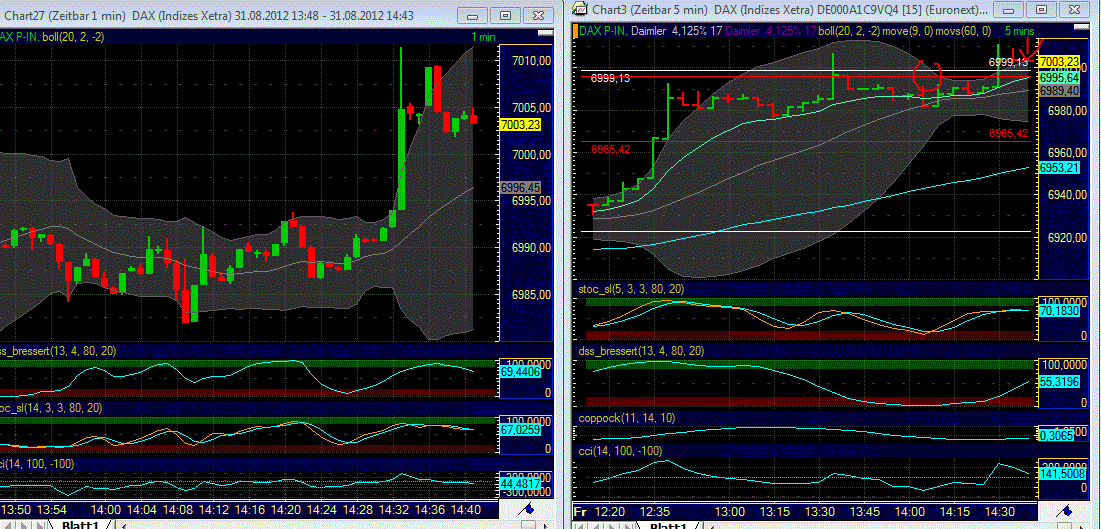Click the dss_bressert(13, 4, 80, 20) label in Chart3
Image resolution: width=1101 pixels, height=529 pixels.
(x=640, y=351)
